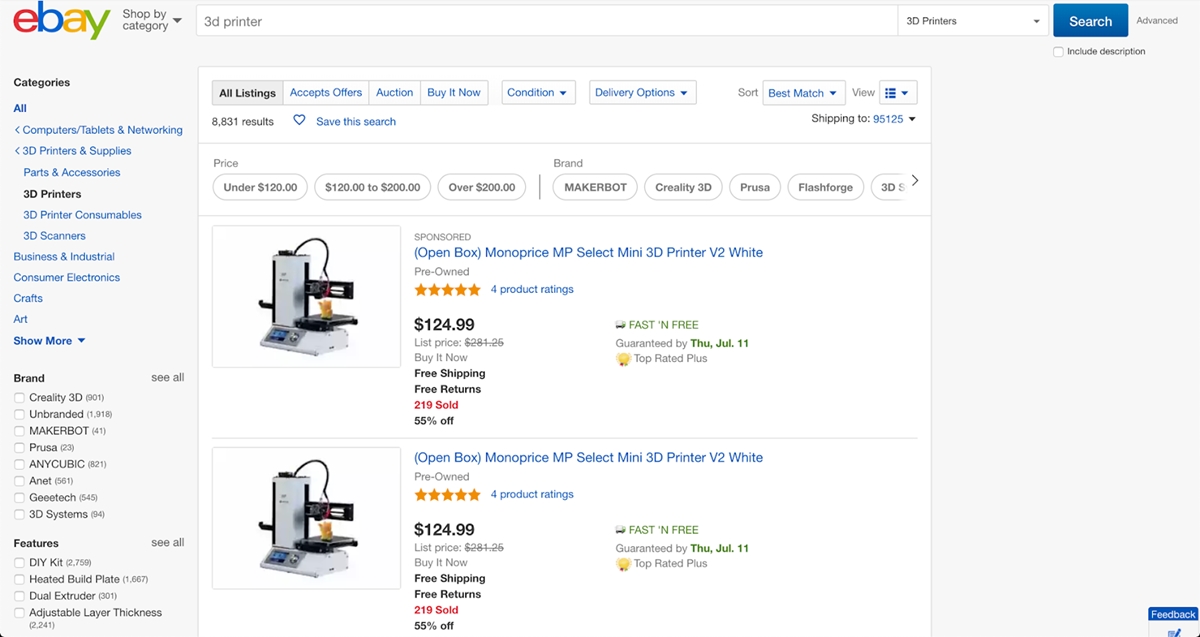Image resolution: width=1200 pixels, height=637 pixels.
Task: Open the list view icon selector
Action: [897, 93]
